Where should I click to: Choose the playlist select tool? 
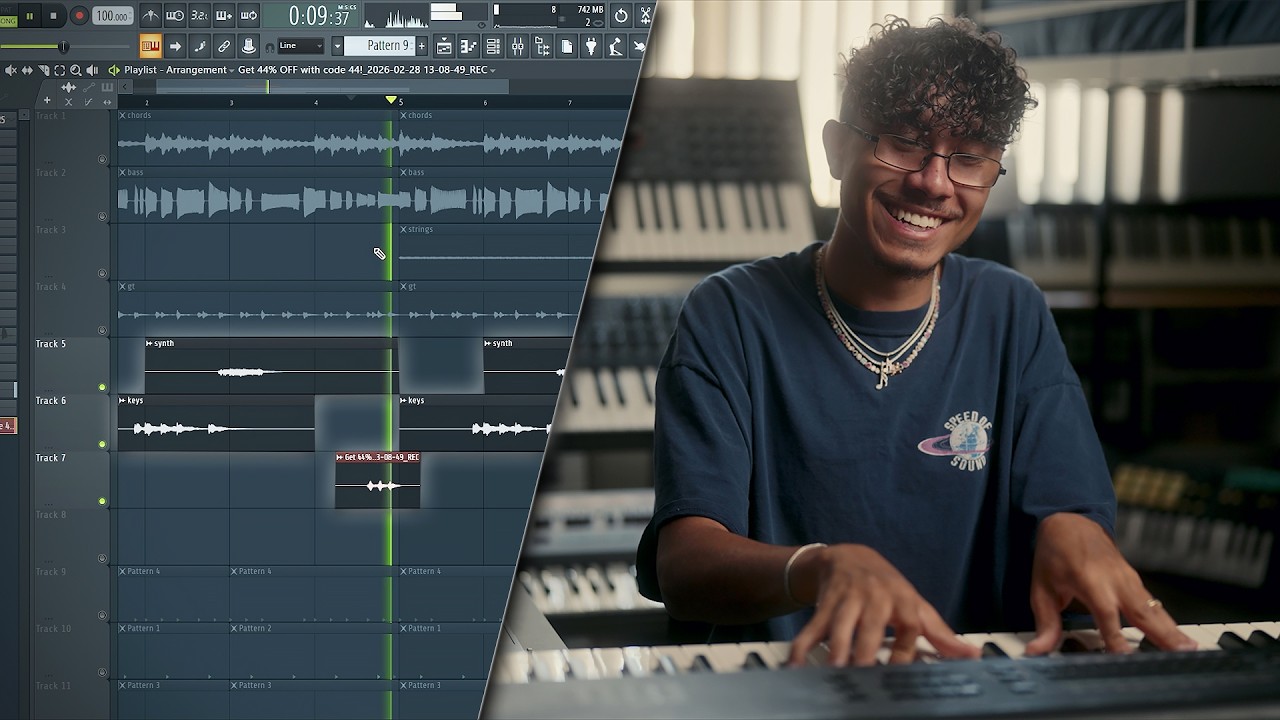(x=59, y=70)
